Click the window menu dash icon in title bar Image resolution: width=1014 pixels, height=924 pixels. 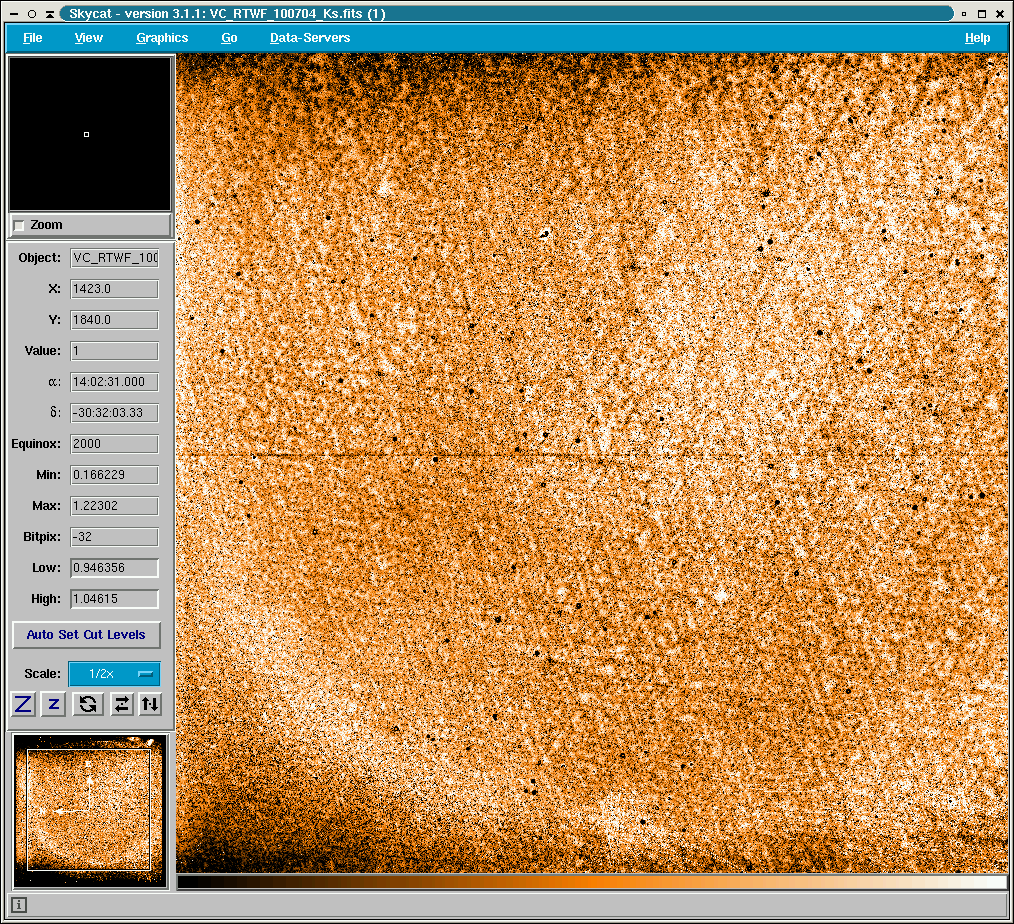coord(12,14)
